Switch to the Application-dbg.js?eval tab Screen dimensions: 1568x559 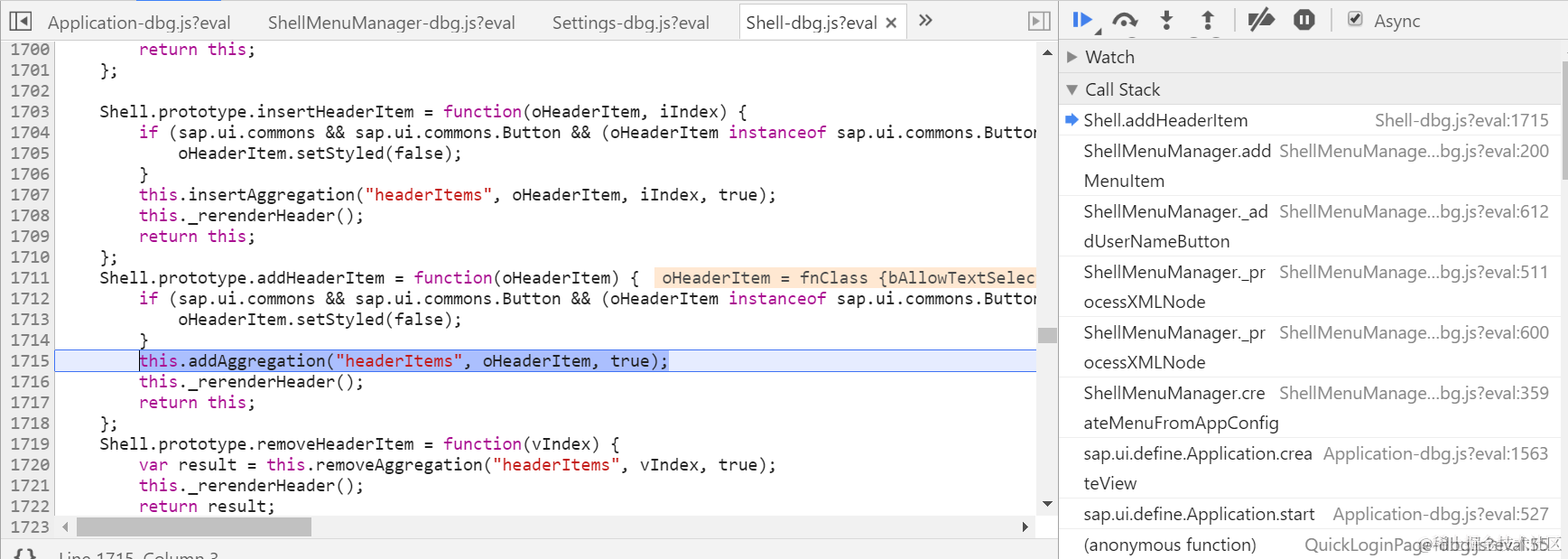coord(139,23)
